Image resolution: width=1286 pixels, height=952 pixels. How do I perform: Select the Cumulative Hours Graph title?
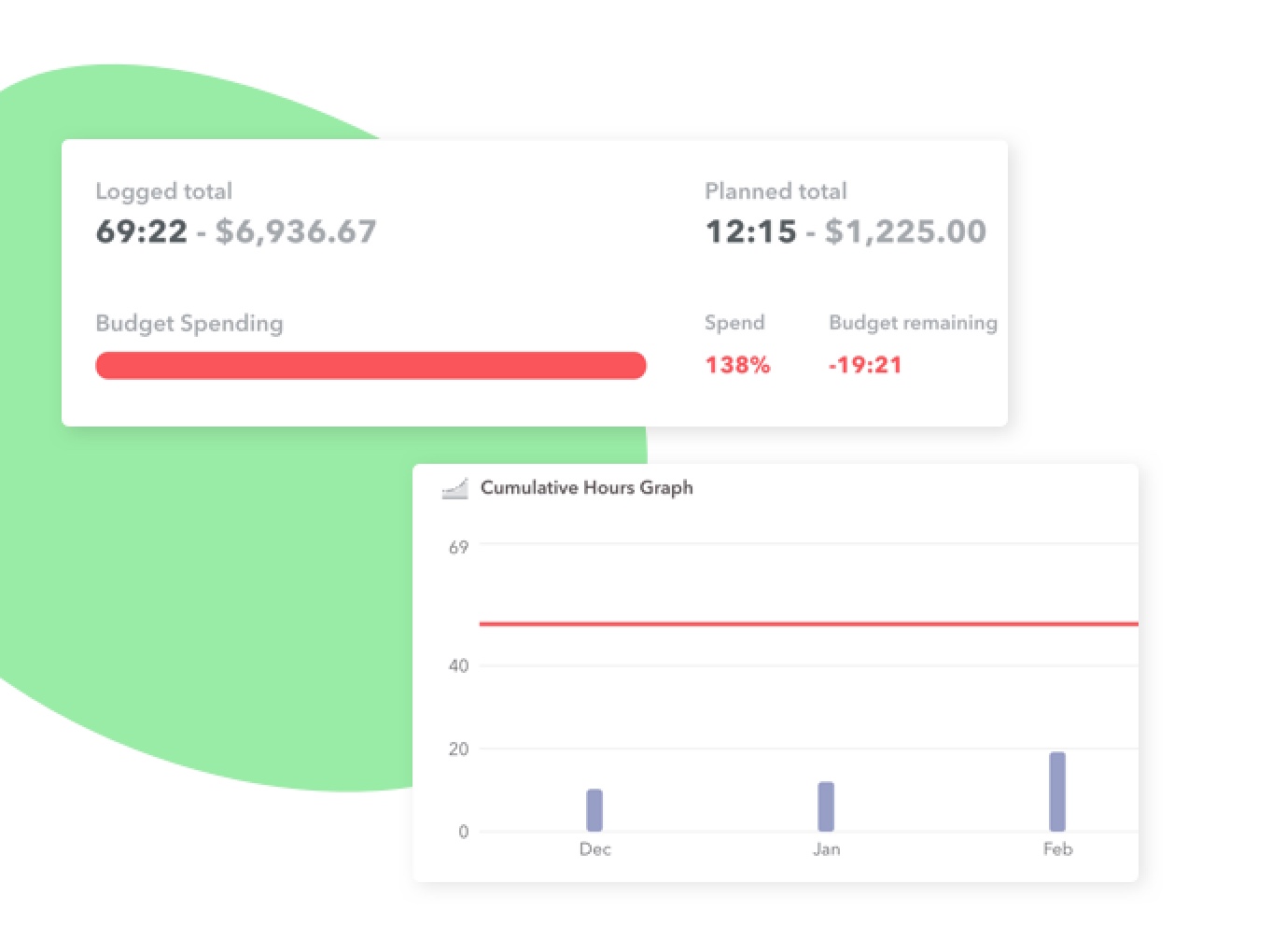point(586,487)
